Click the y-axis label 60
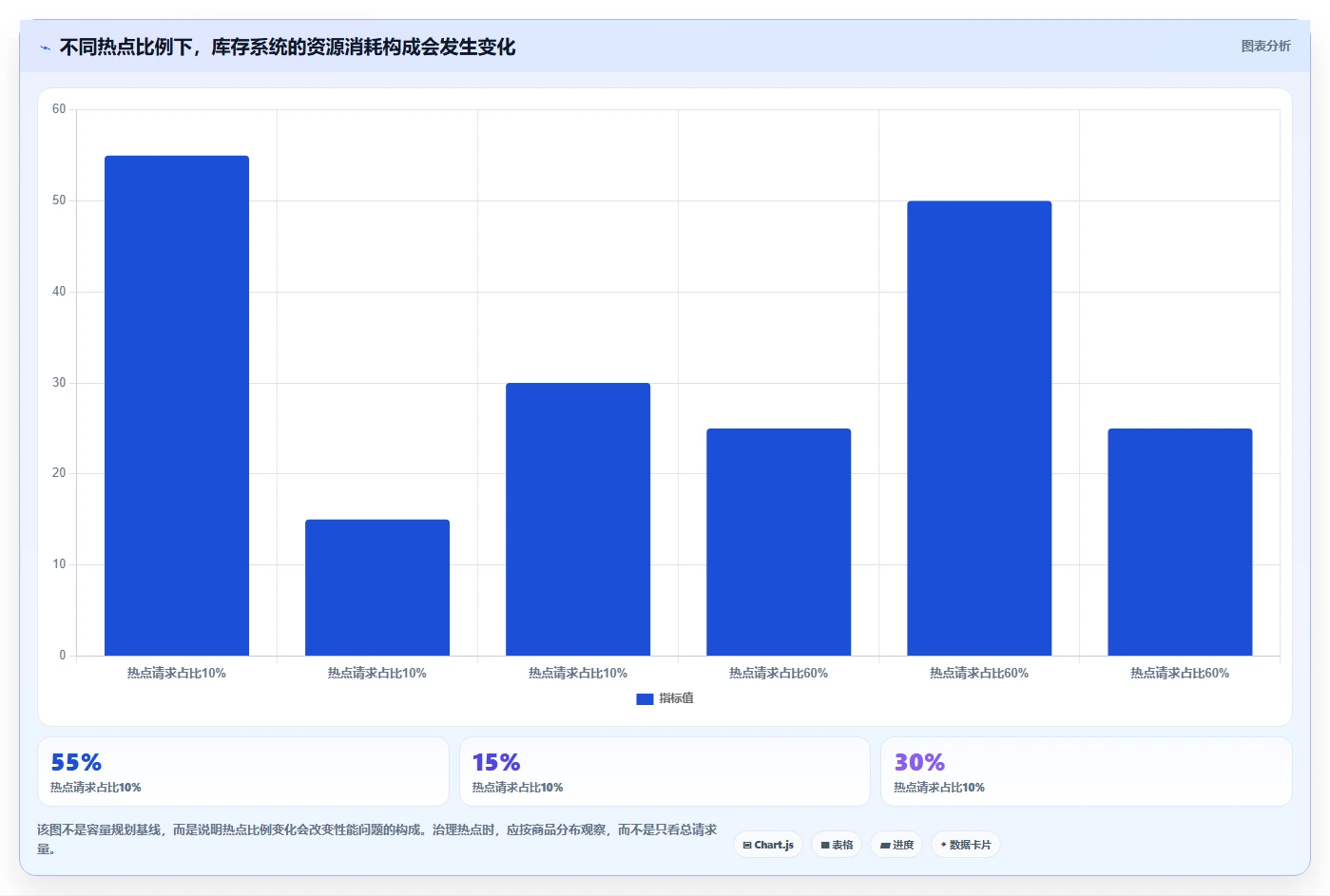This screenshot has width=1330, height=896. [59, 109]
